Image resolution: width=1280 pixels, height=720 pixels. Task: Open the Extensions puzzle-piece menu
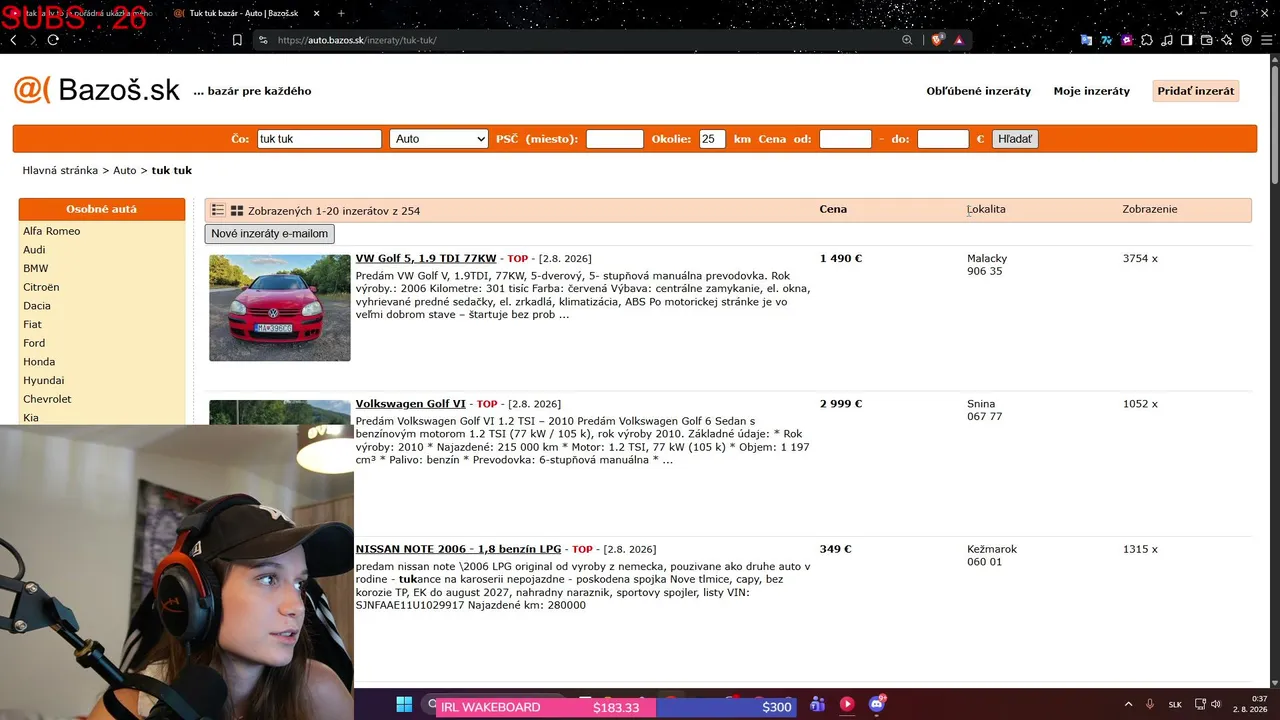(x=1147, y=40)
